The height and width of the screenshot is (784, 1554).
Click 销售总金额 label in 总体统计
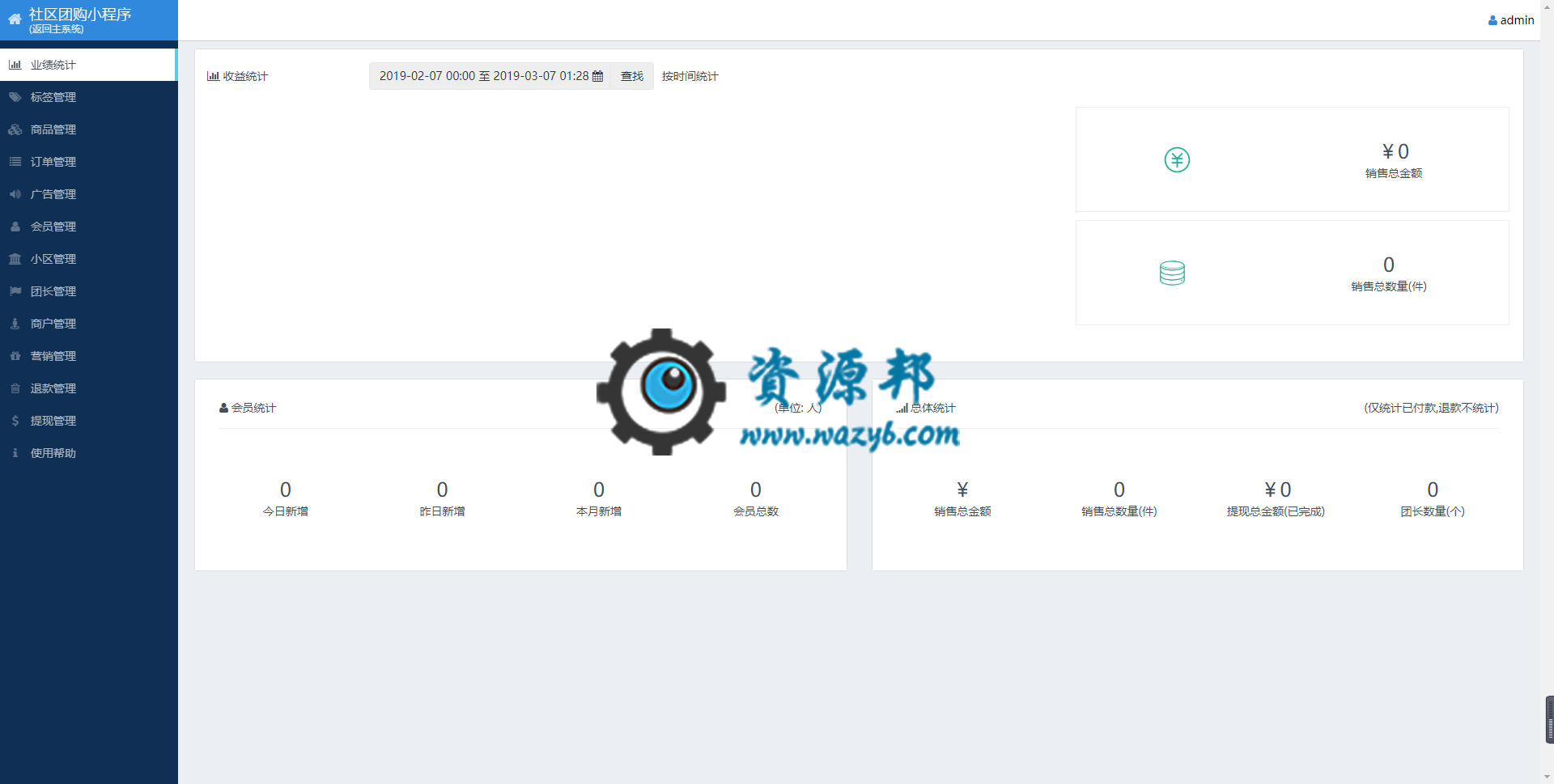[x=962, y=511]
